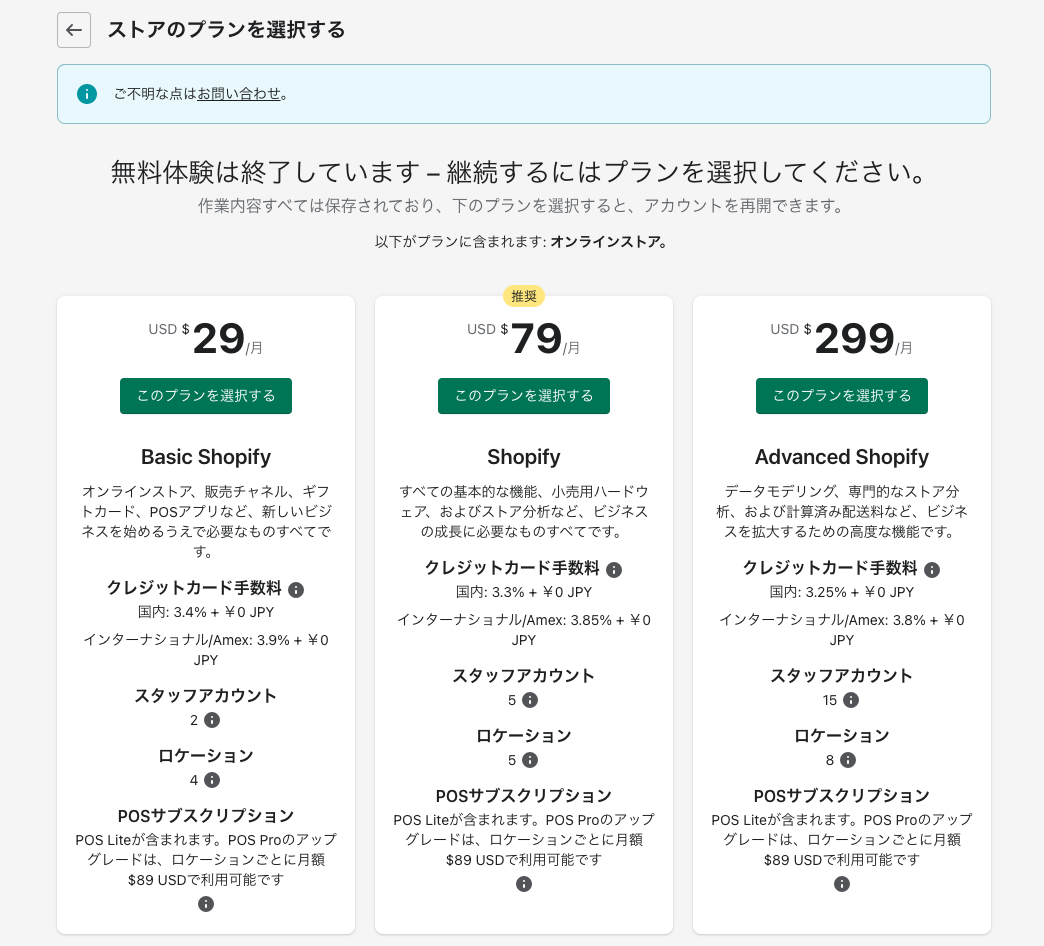Image resolution: width=1044 pixels, height=946 pixels.
Task: Select the USD $299 Advanced Shopify plan
Action: click(842, 395)
